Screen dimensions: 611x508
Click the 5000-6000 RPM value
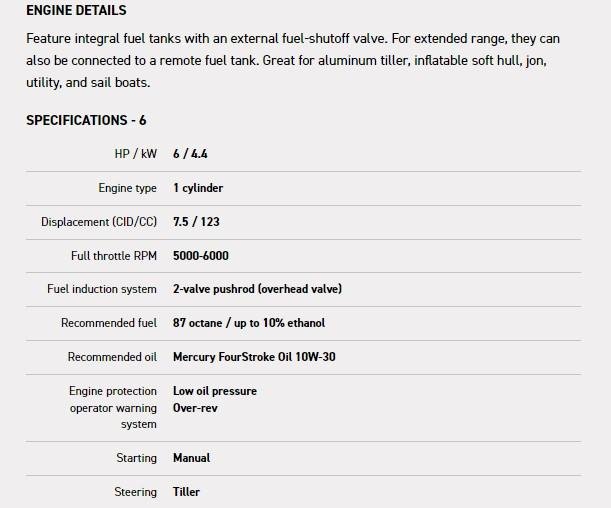point(201,256)
